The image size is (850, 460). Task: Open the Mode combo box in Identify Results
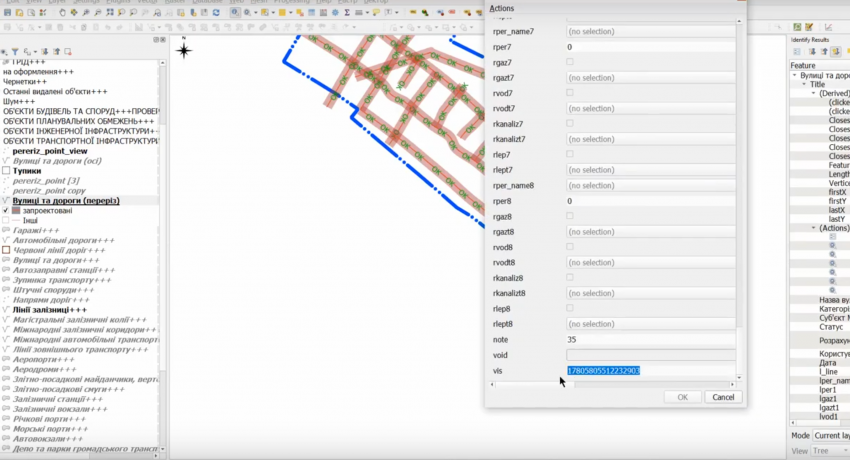830,436
